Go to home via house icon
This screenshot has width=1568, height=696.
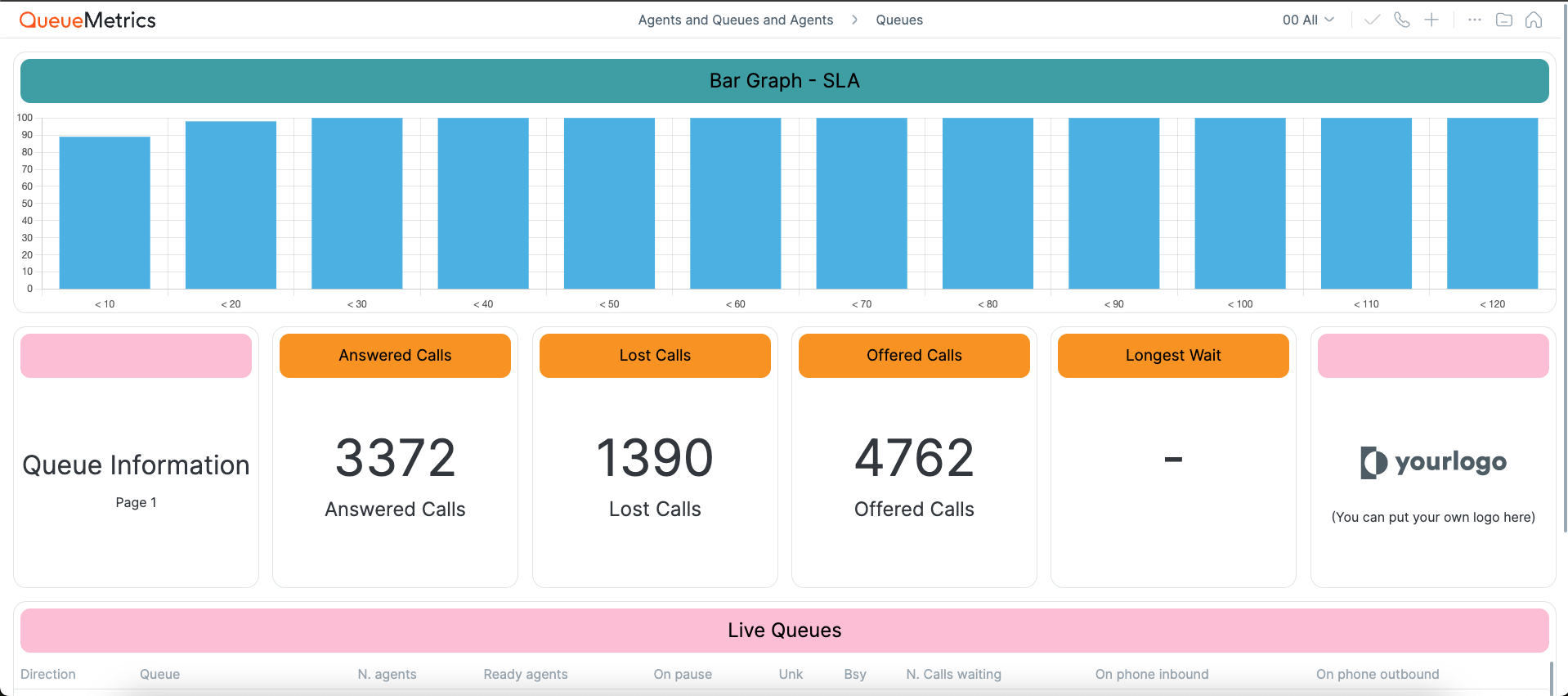tap(1534, 20)
